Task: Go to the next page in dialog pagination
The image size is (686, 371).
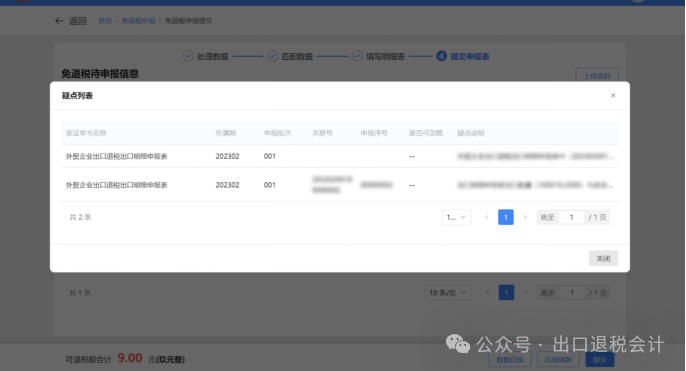Action: coord(525,217)
